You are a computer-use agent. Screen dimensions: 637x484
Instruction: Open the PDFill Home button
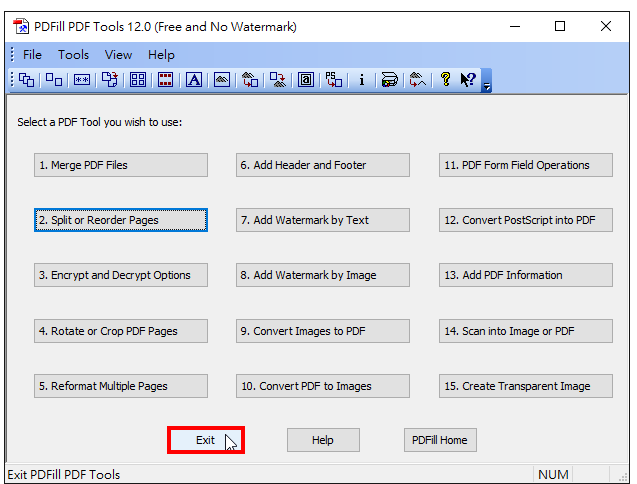pyautogui.click(x=440, y=440)
